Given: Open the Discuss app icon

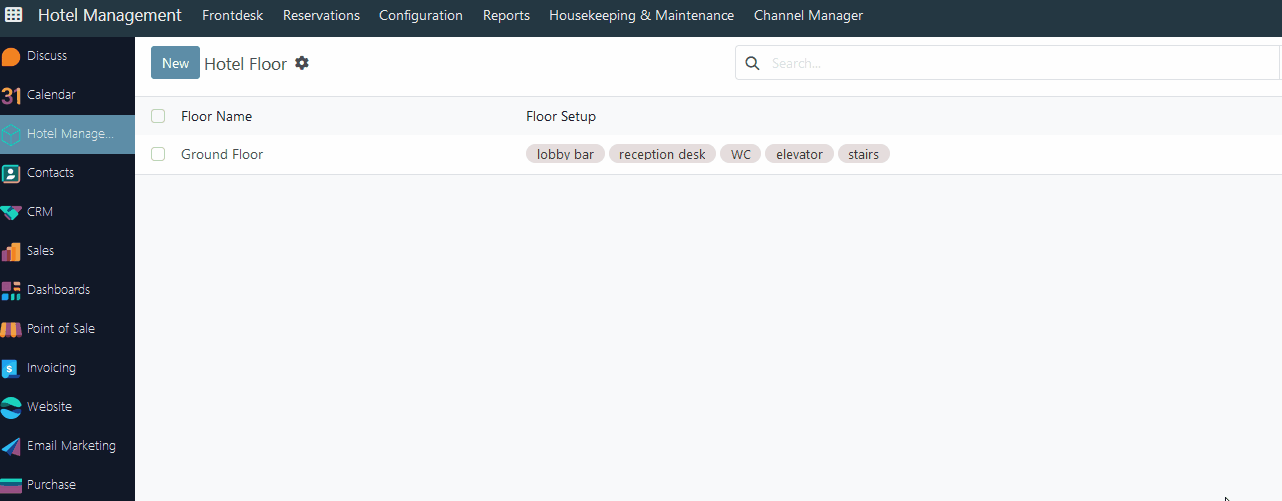Looking at the screenshot, I should point(11,56).
